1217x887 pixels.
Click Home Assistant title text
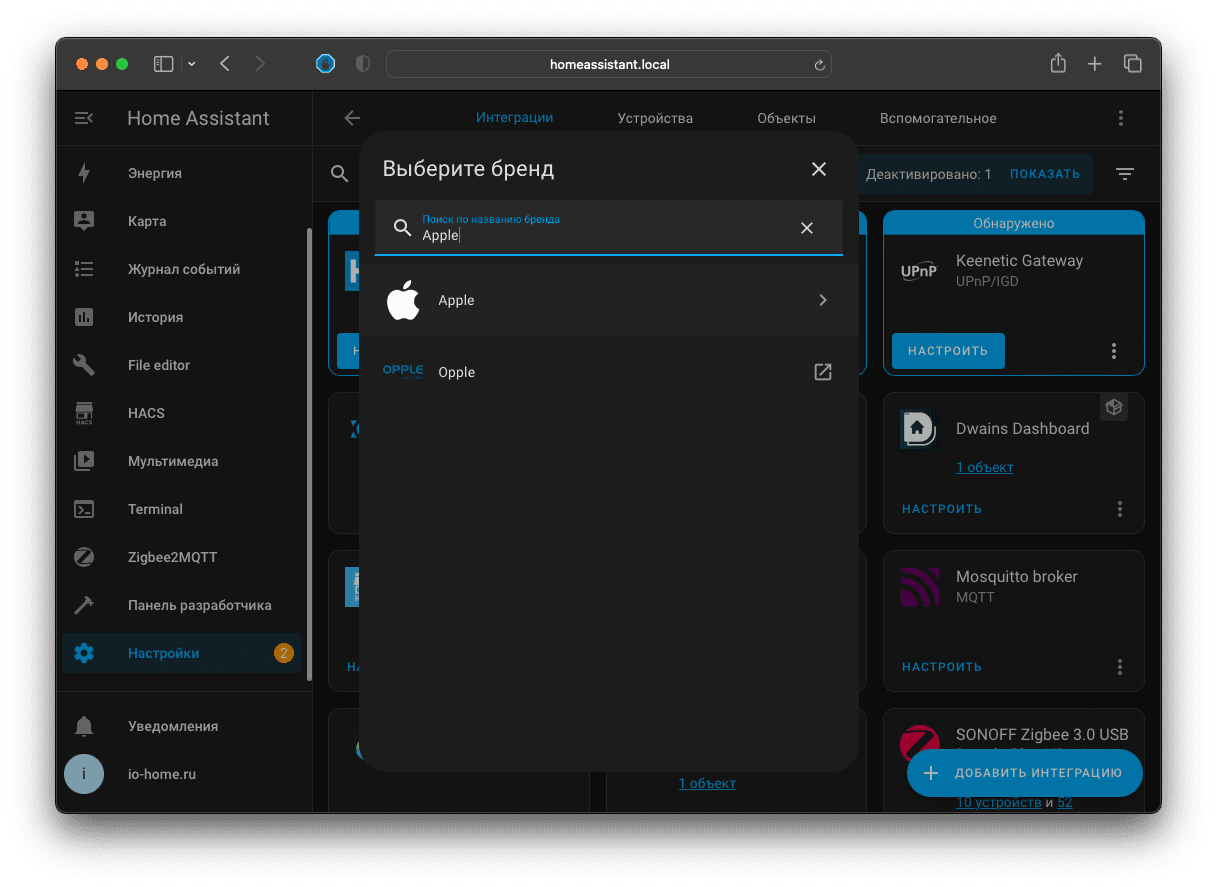tap(198, 118)
